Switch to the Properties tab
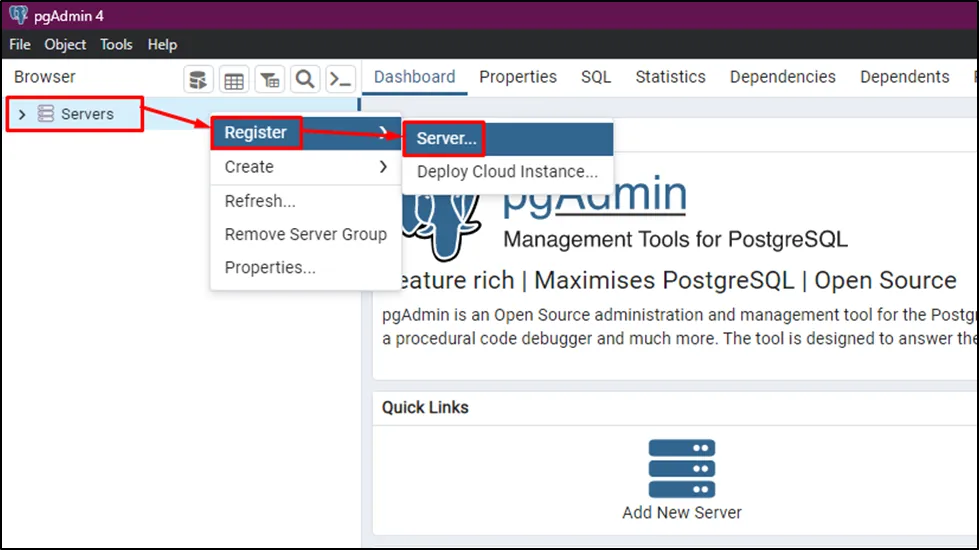 pyautogui.click(x=518, y=77)
